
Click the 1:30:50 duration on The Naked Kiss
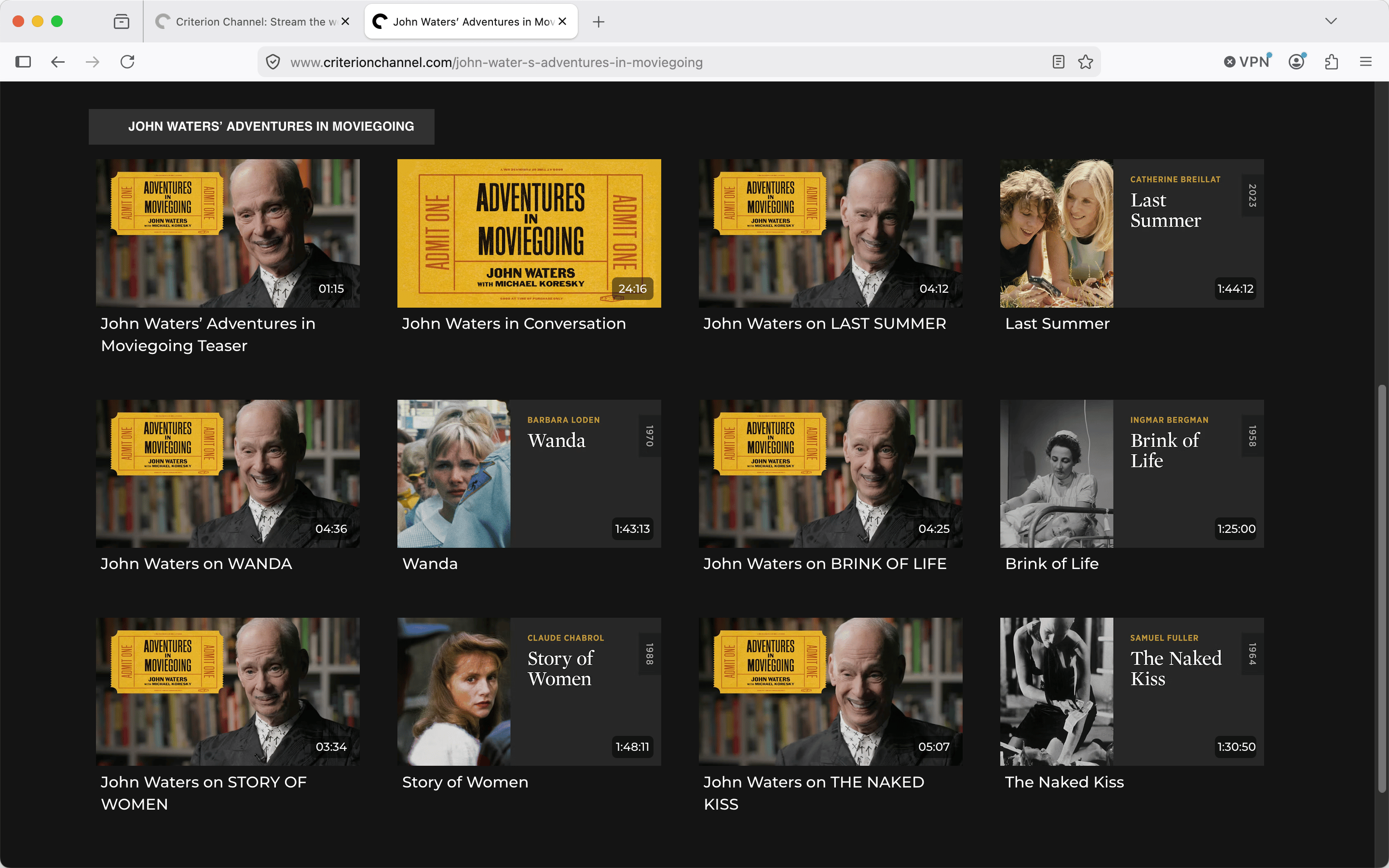[1236, 747]
